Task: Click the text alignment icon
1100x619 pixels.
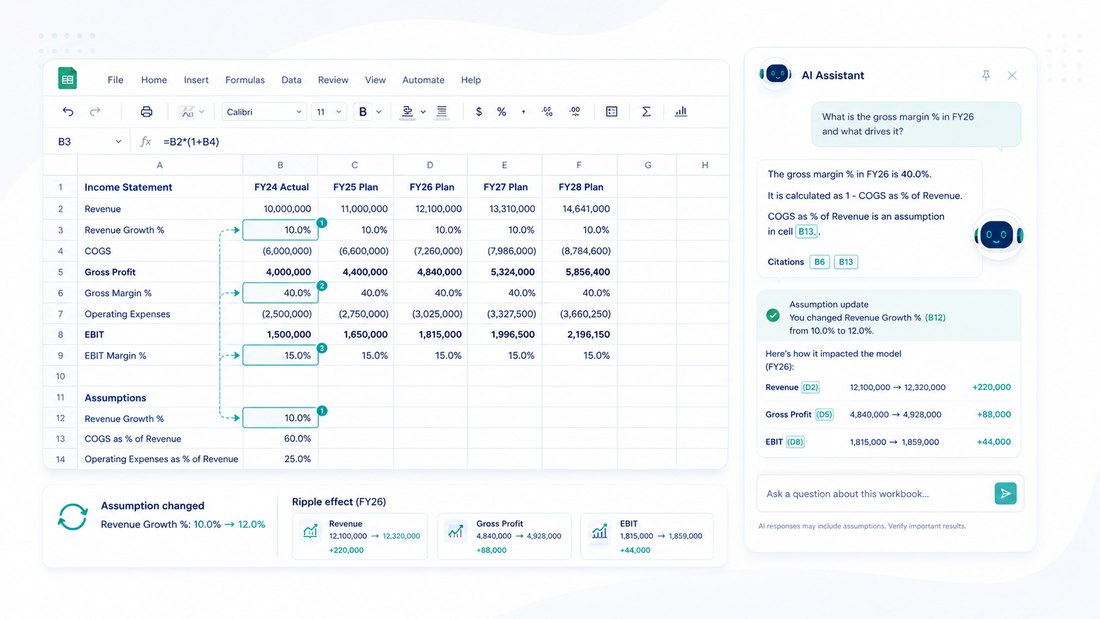Action: 441,112
